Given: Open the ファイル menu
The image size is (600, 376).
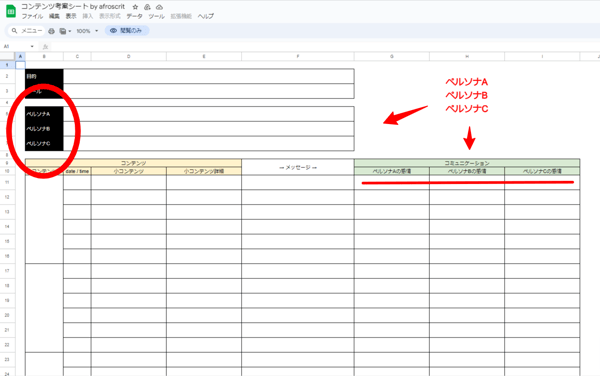Looking at the screenshot, I should [x=32, y=16].
